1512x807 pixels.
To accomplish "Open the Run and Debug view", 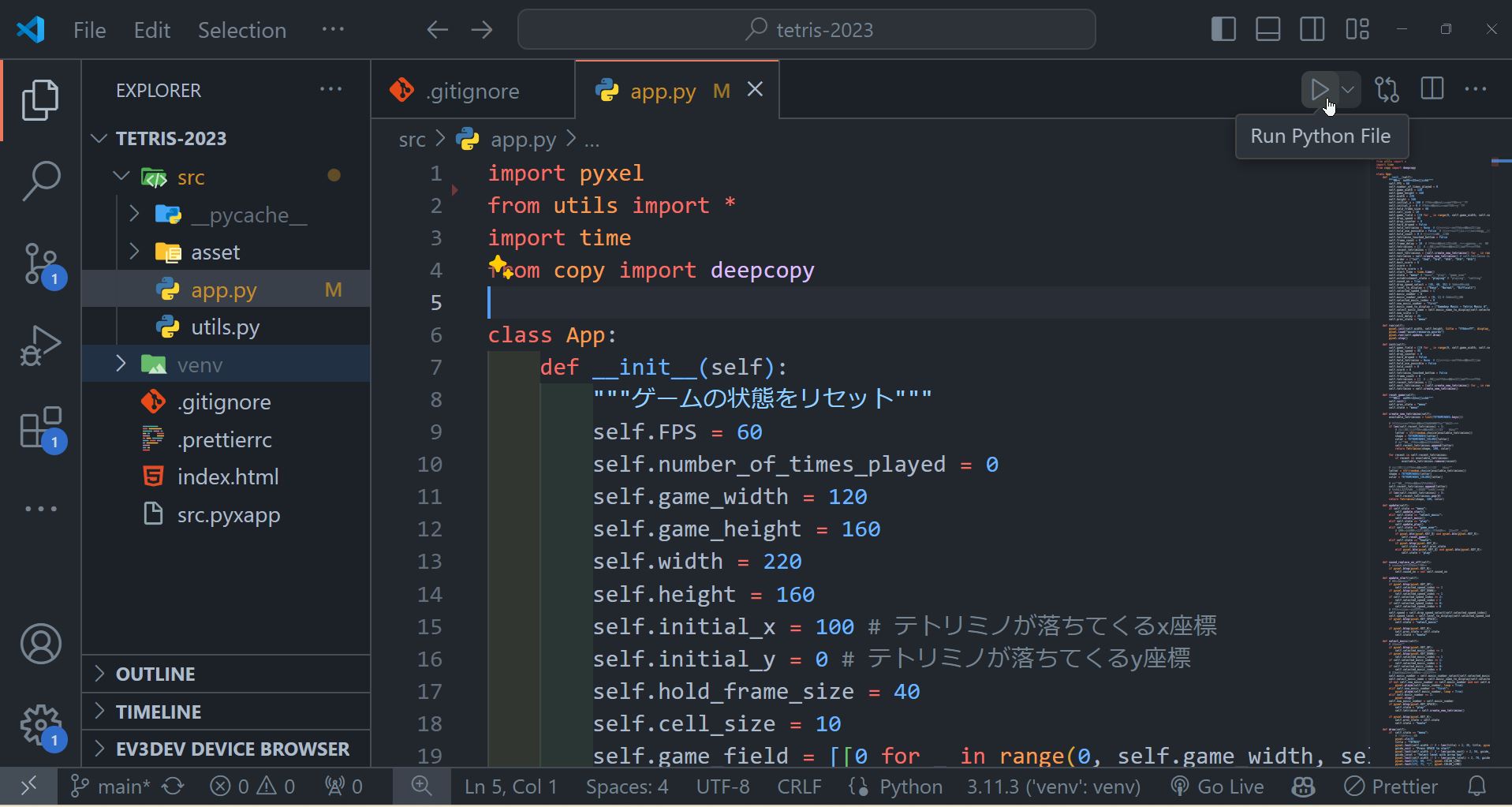I will [x=40, y=346].
